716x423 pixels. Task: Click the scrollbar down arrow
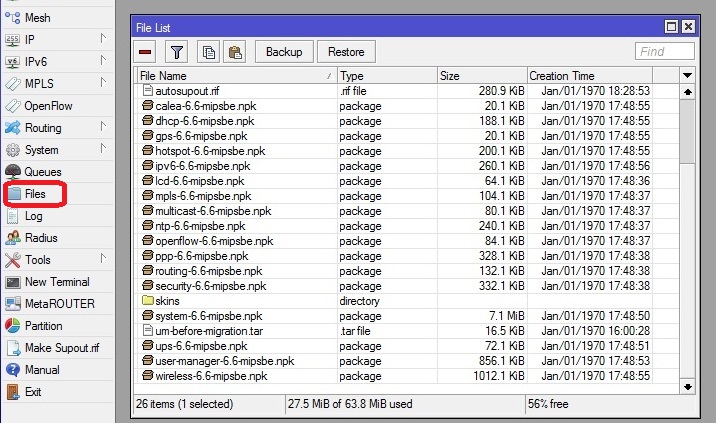tap(687, 385)
